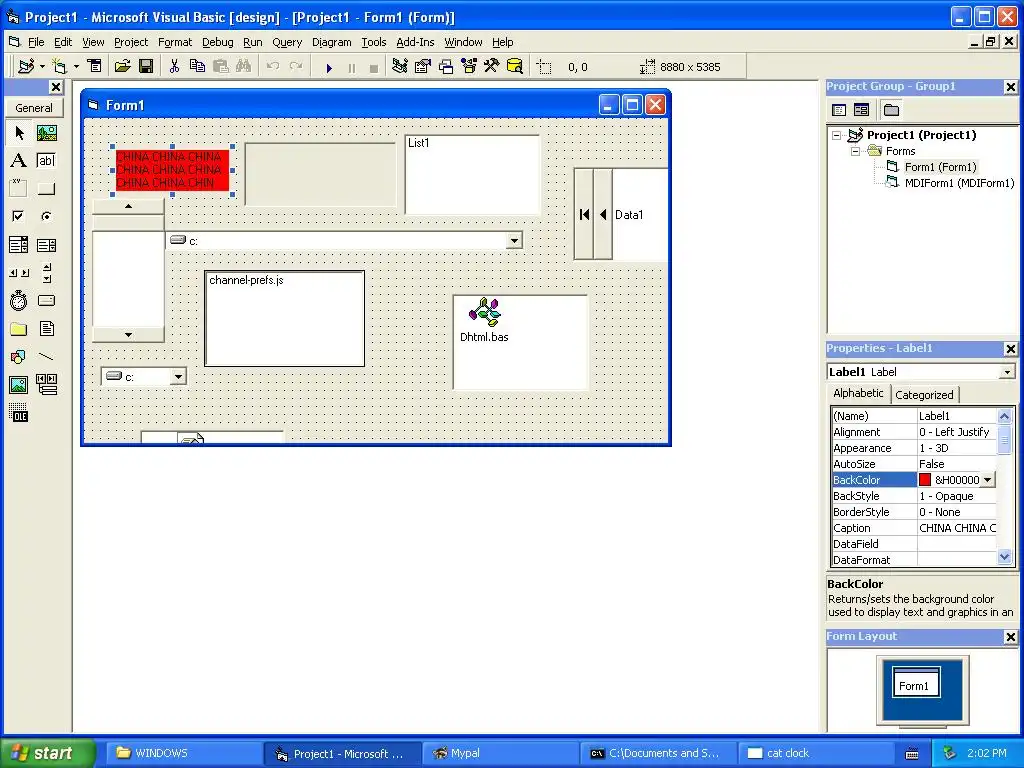Viewport: 1024px width, 768px height.
Task: Select the HScrollBar tool in the toolbox
Action: click(x=19, y=273)
